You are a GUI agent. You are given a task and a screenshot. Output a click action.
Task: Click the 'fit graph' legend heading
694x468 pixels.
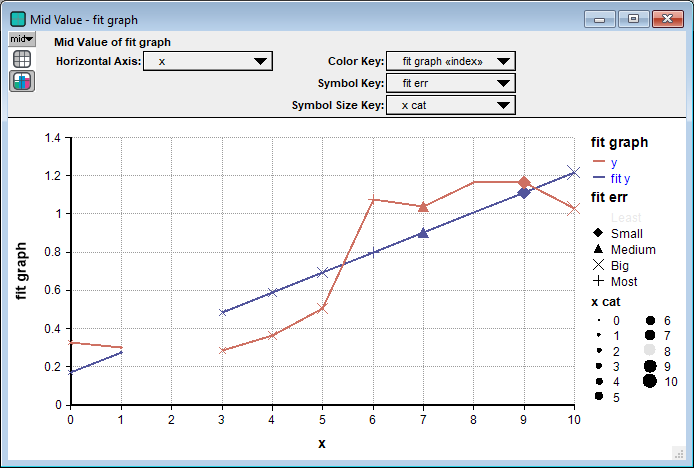619,143
